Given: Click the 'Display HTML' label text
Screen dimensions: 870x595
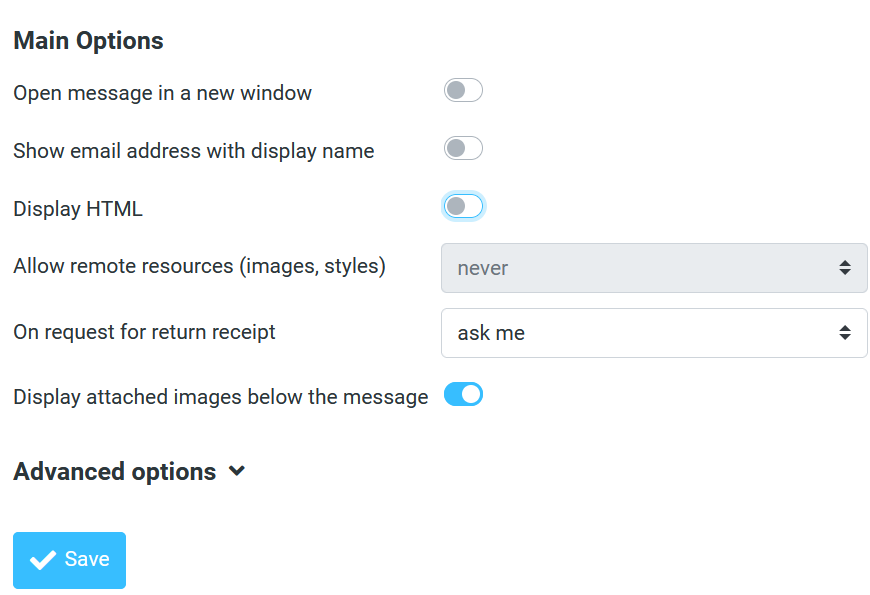Looking at the screenshot, I should pos(78,209).
